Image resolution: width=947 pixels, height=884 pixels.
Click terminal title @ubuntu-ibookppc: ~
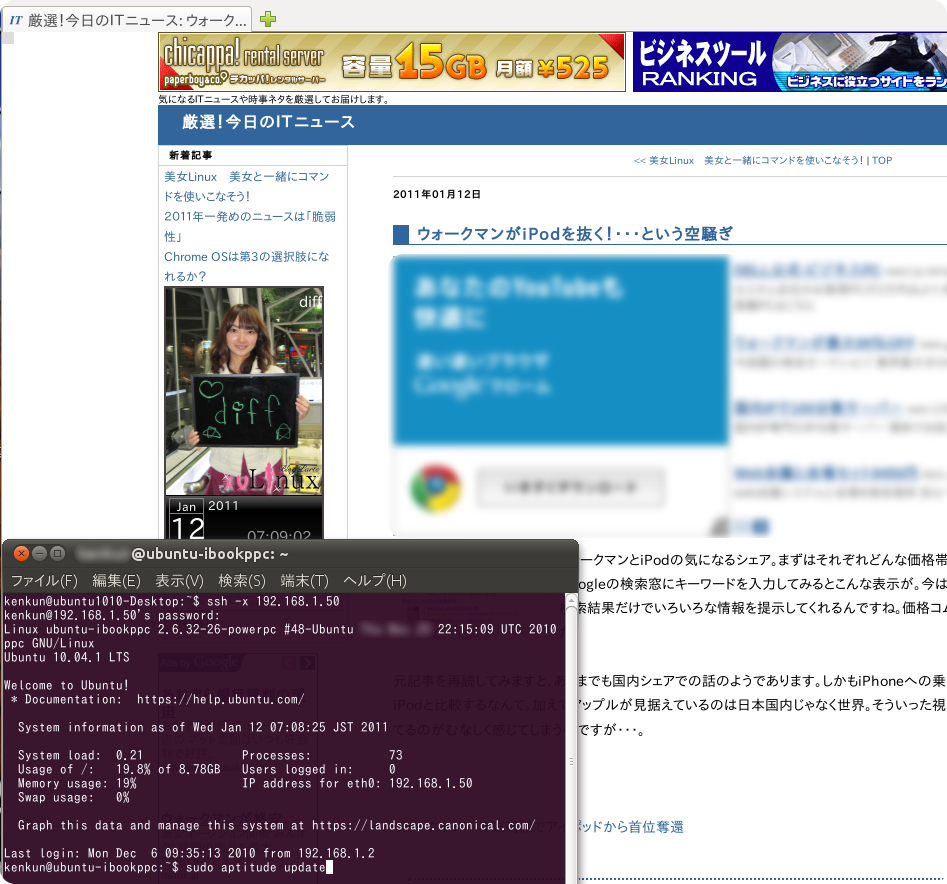(210, 554)
